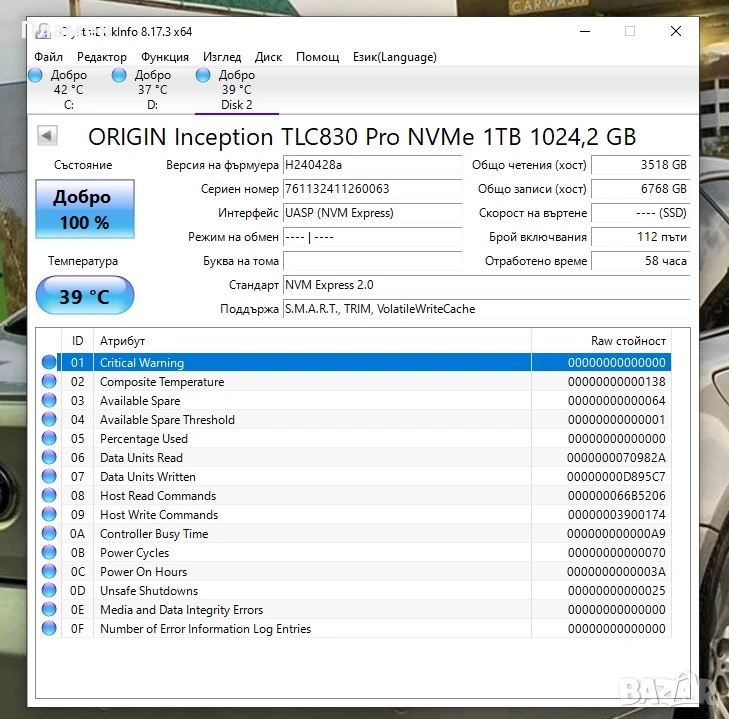Select the Available Spare row
729x719 pixels.
356,401
